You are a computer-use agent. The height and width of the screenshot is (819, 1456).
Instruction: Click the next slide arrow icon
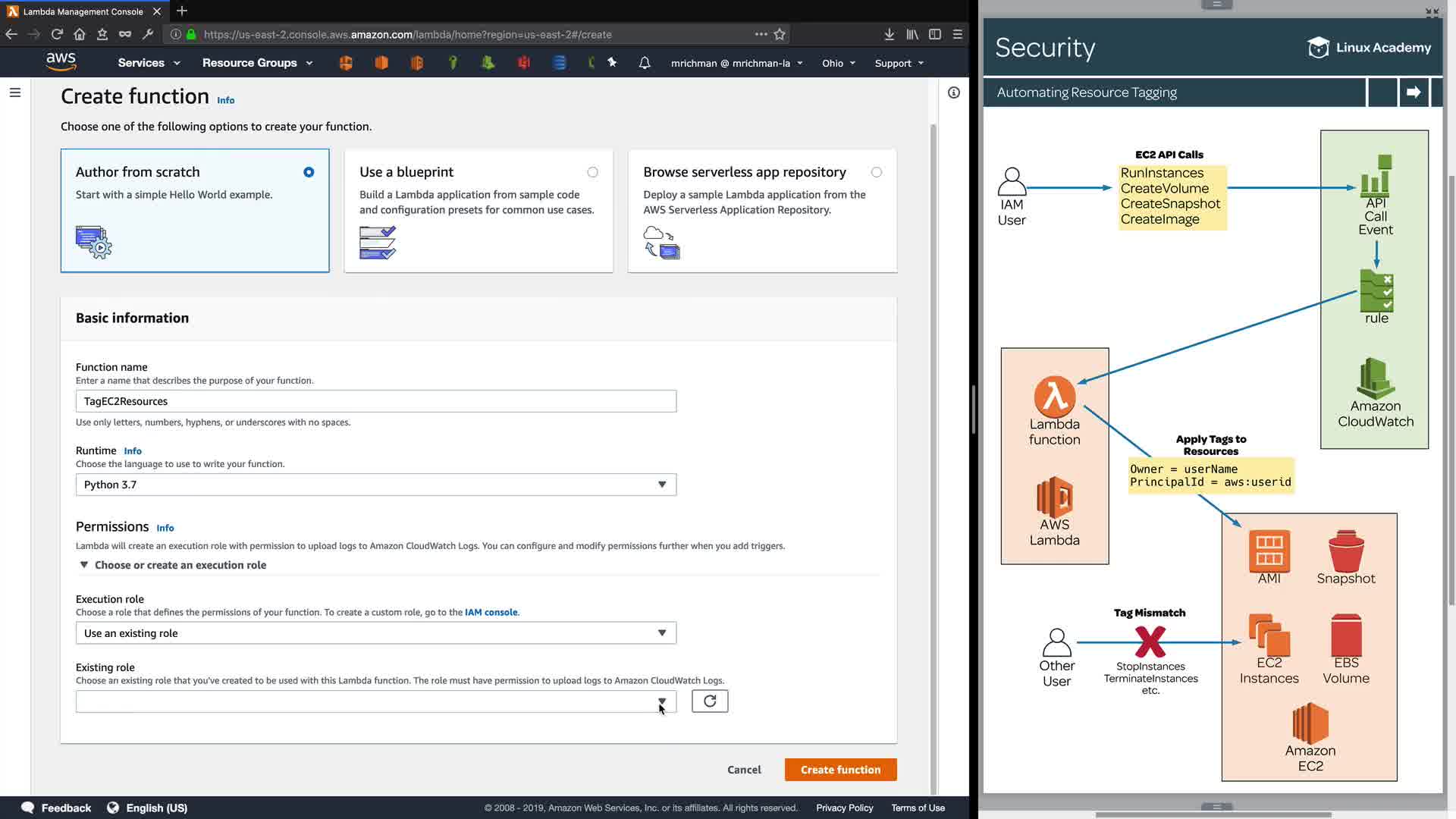pyautogui.click(x=1414, y=93)
